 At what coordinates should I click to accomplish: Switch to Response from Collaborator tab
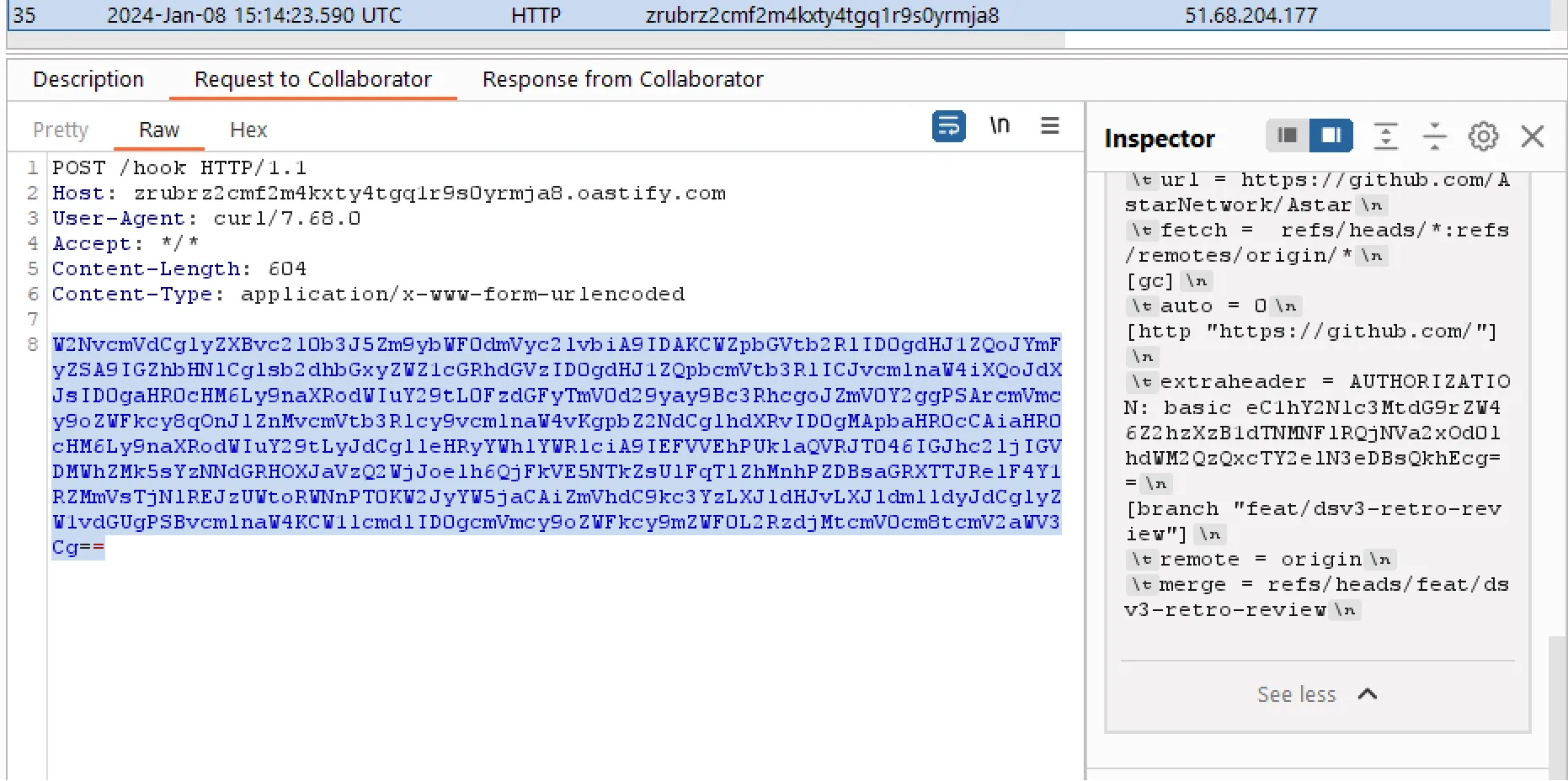pos(622,80)
